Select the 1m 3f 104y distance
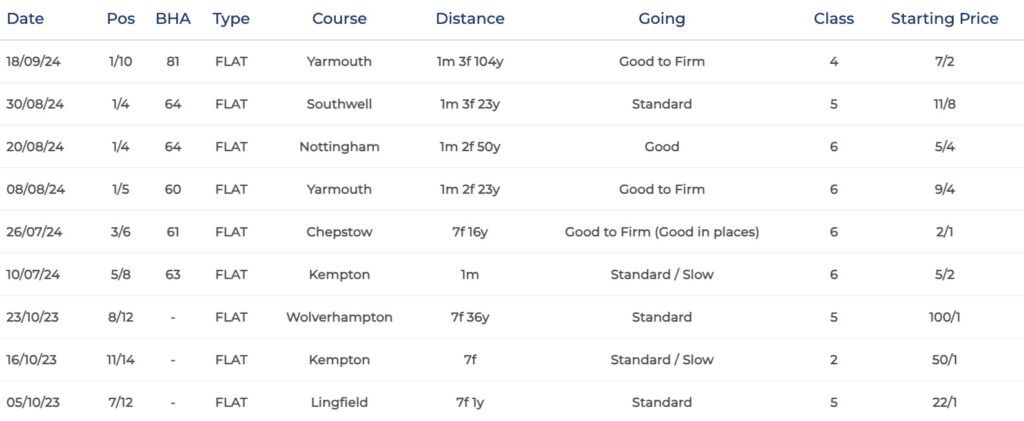Screen dimensions: 1024x421 point(470,61)
